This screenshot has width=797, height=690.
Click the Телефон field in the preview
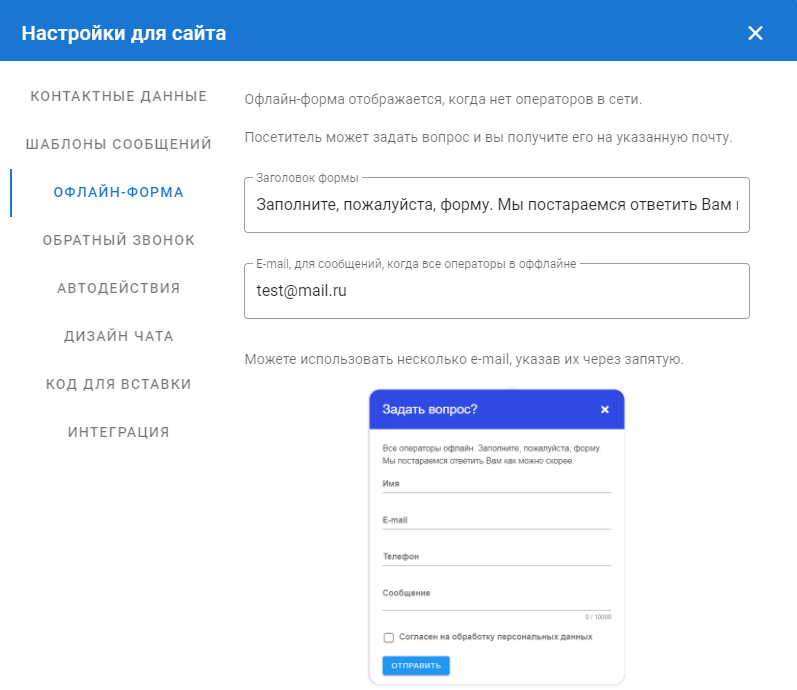(496, 557)
